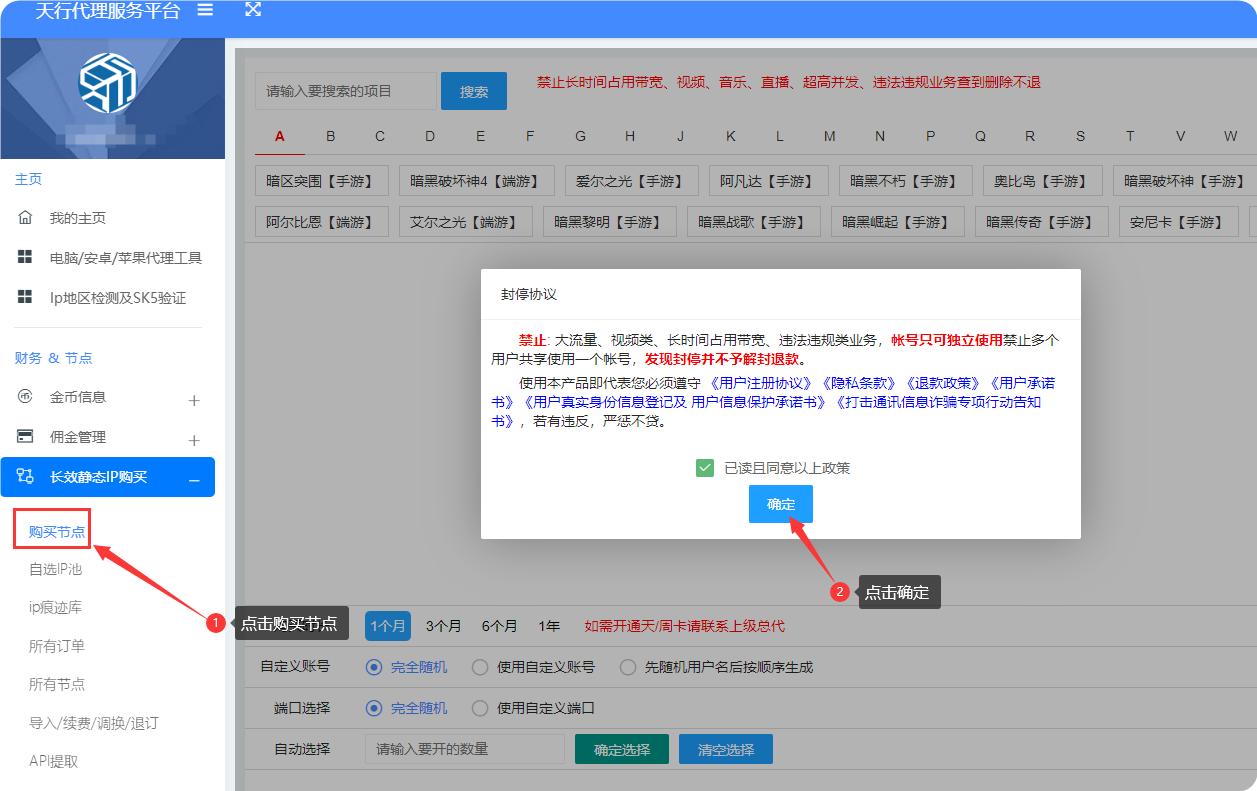Select the 3个月 duration option
This screenshot has height=791, width=1257.
(443, 626)
